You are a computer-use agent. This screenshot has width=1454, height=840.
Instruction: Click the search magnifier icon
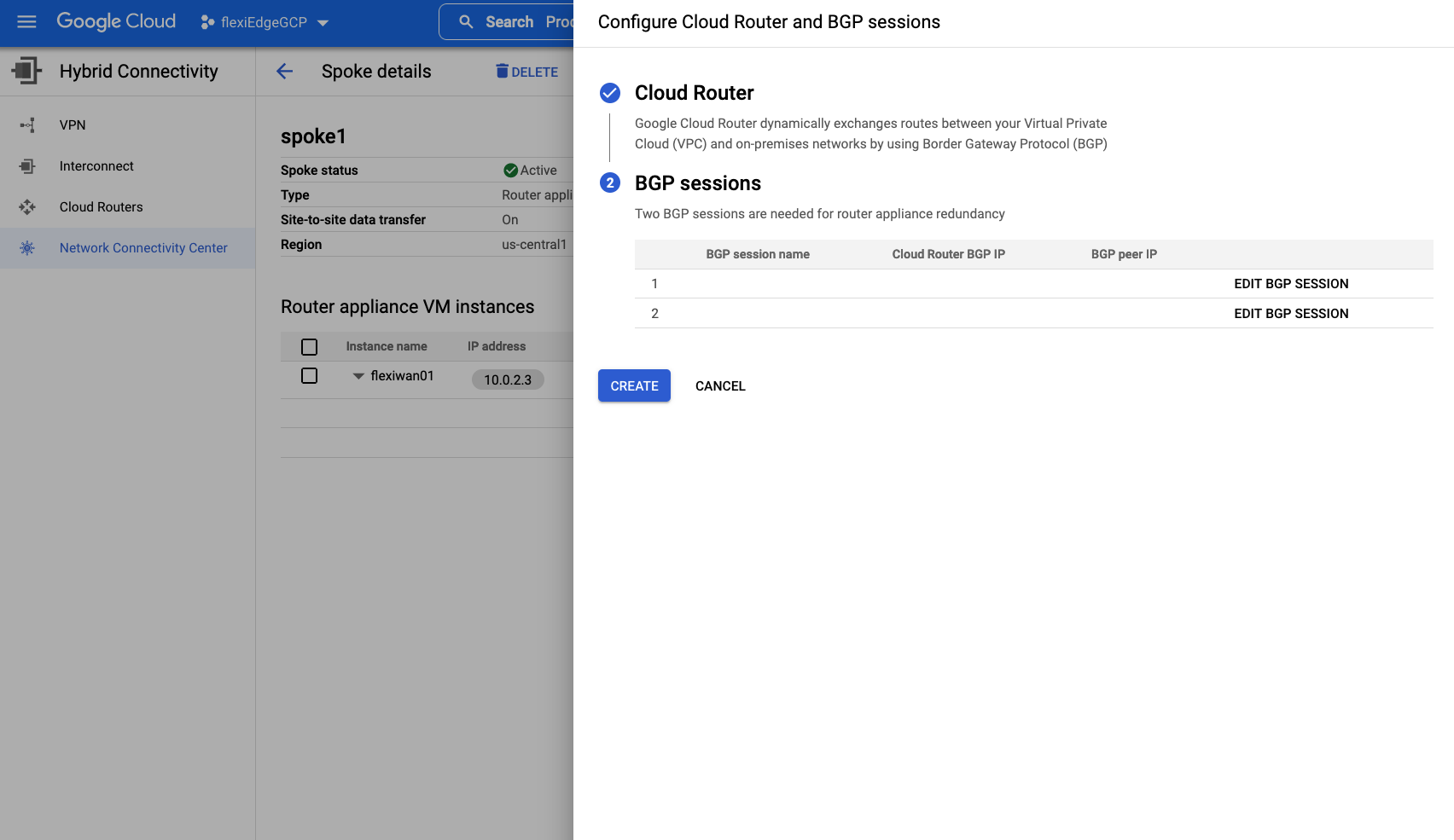pos(466,22)
